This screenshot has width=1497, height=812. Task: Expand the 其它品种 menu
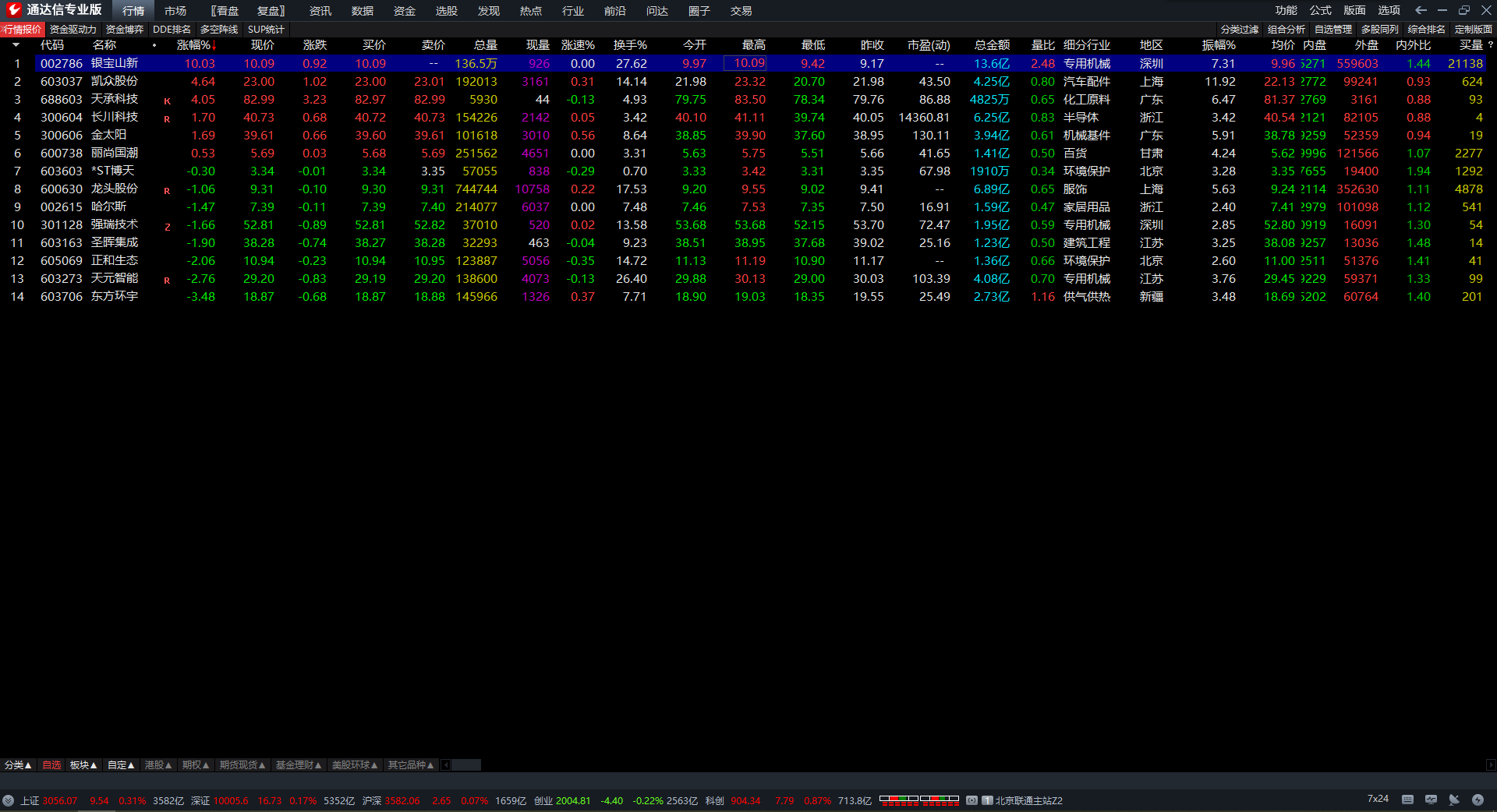click(411, 765)
